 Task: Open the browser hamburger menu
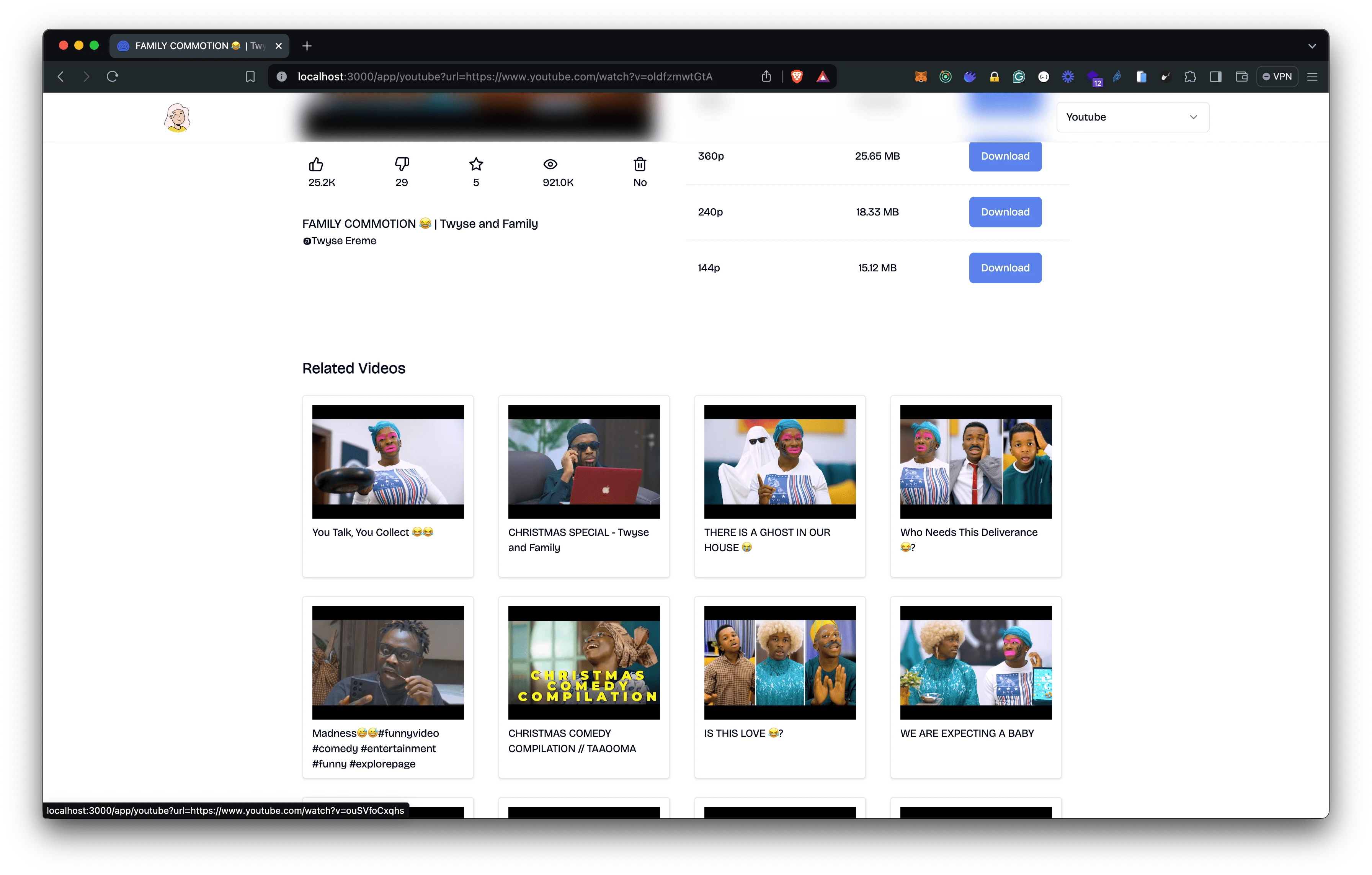[1312, 76]
